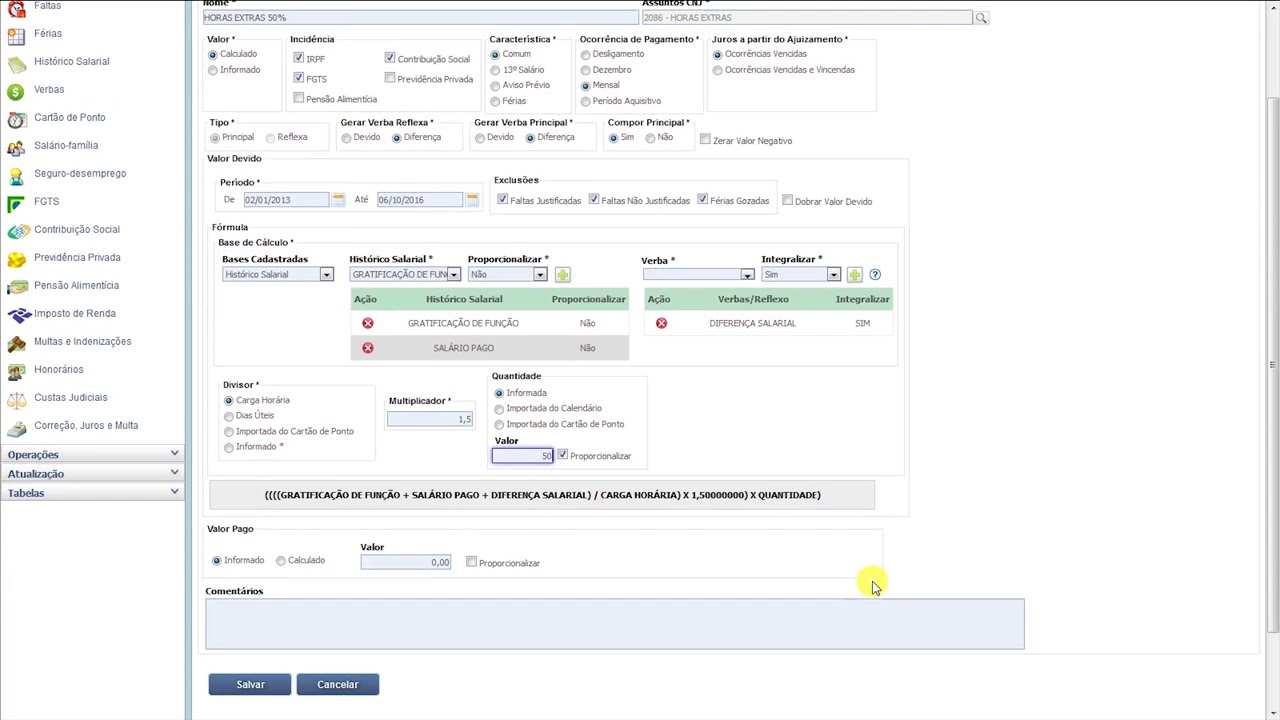Open Imposto de Renda menu entry
Screen dimensions: 1280x720
click(x=75, y=314)
